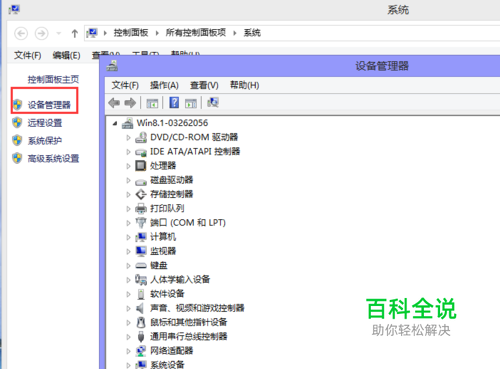Select the 人体学输入设备 tree row text
Viewport: 500px width, 369px height.
(180, 279)
